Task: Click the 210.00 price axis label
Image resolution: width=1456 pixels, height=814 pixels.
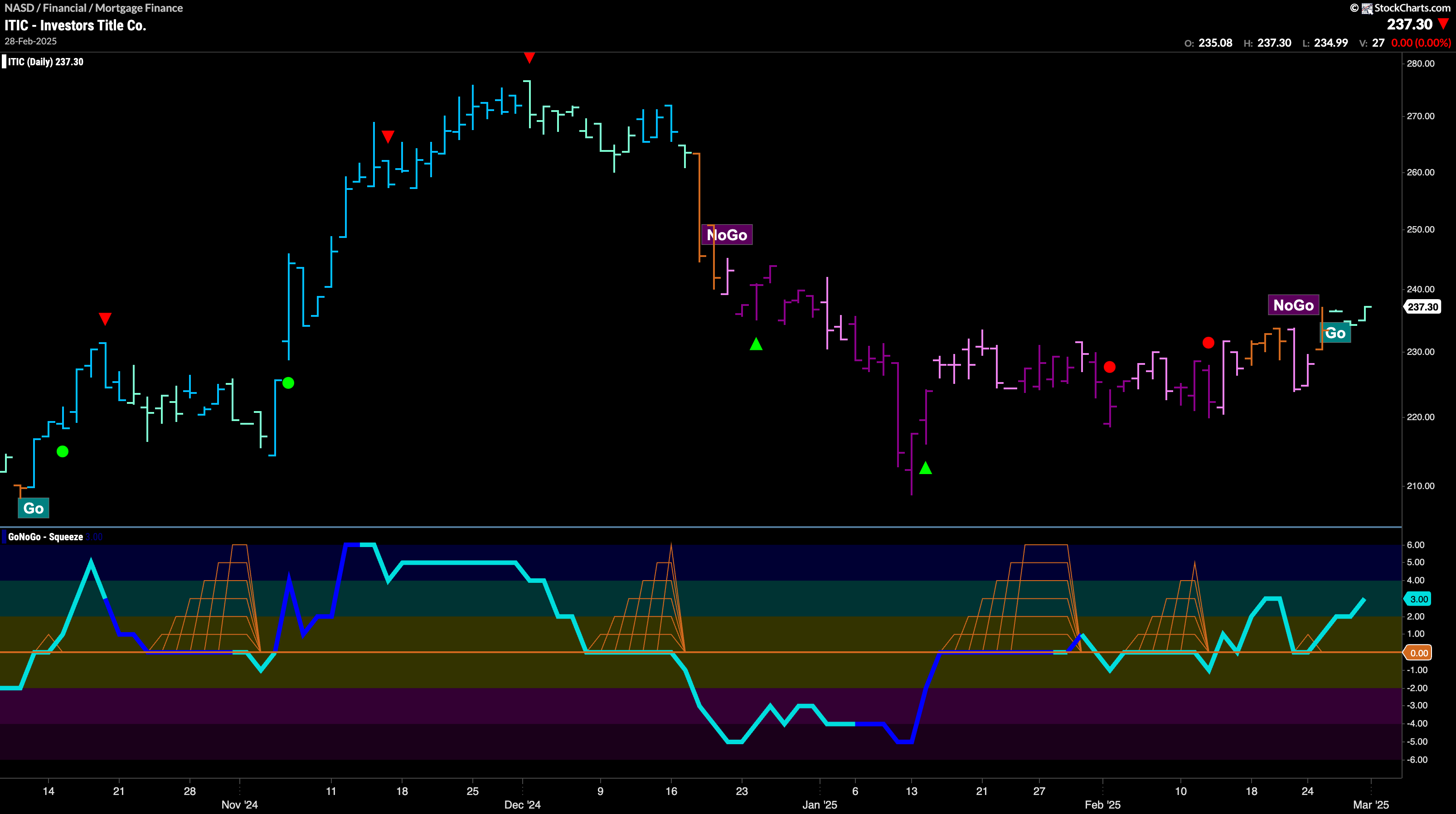Action: point(1420,486)
